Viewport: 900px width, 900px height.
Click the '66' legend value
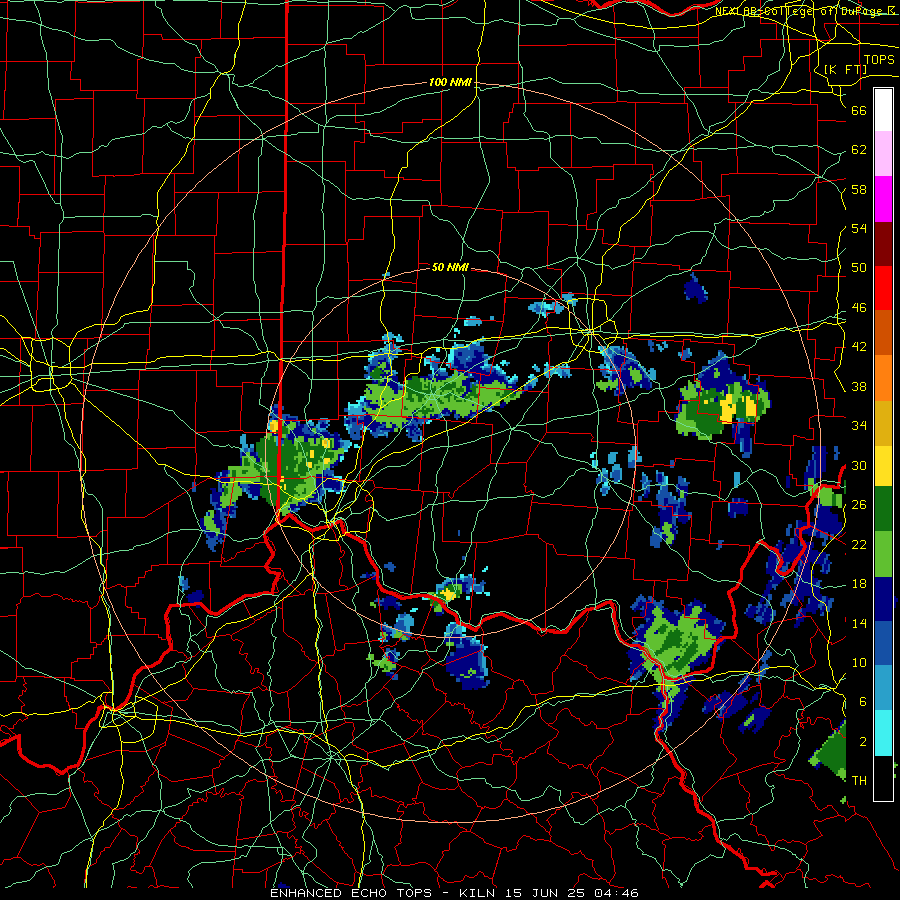tap(859, 110)
